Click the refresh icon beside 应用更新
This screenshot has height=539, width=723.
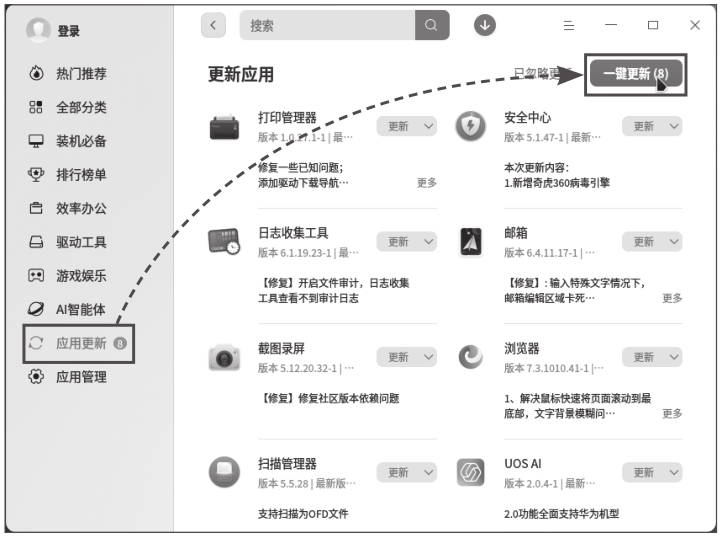[36, 343]
